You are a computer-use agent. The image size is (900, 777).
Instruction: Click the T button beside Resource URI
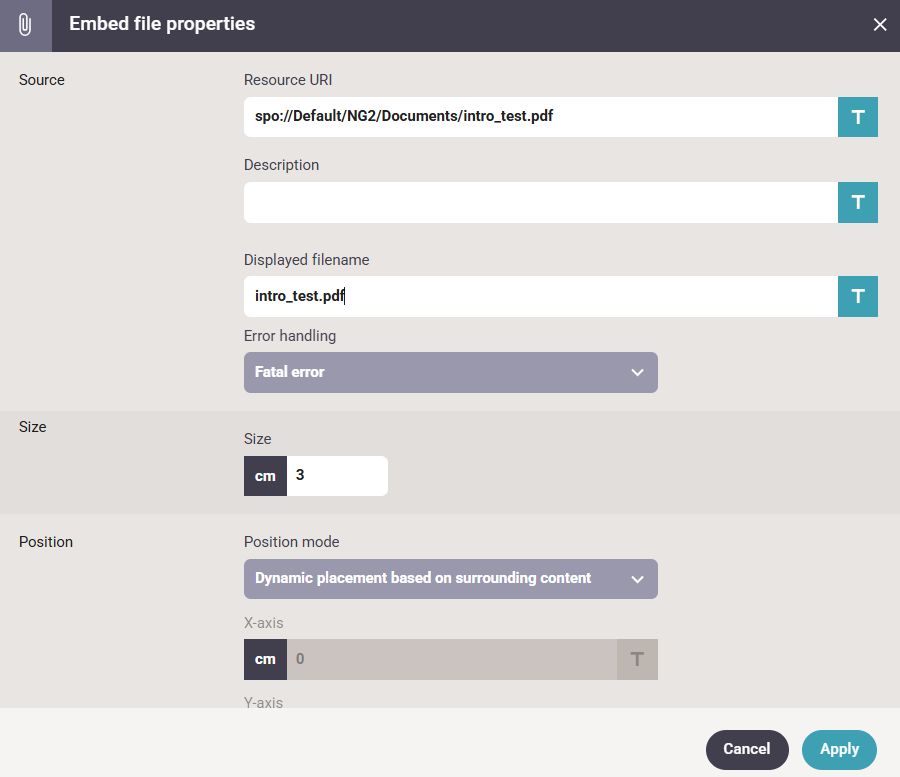pos(858,117)
